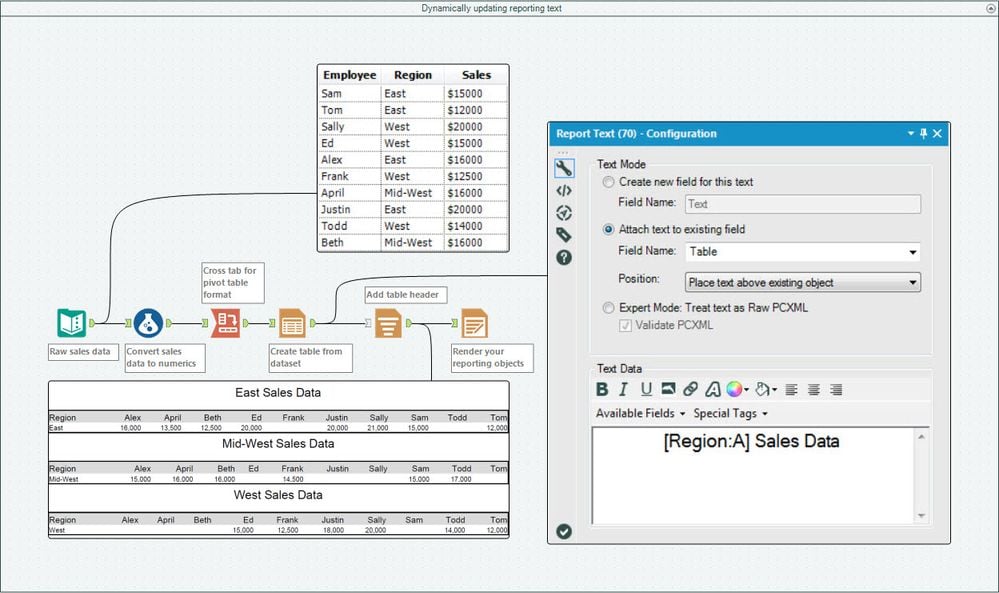This screenshot has width=999, height=593.
Task: Select the 'Create table from dataset' annotation
Action: pyautogui.click(x=310, y=358)
